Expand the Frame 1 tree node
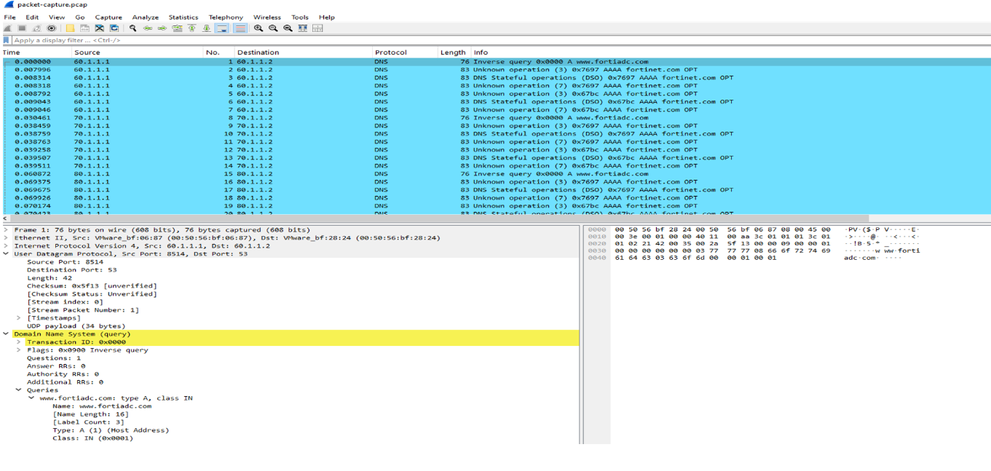 point(5,230)
